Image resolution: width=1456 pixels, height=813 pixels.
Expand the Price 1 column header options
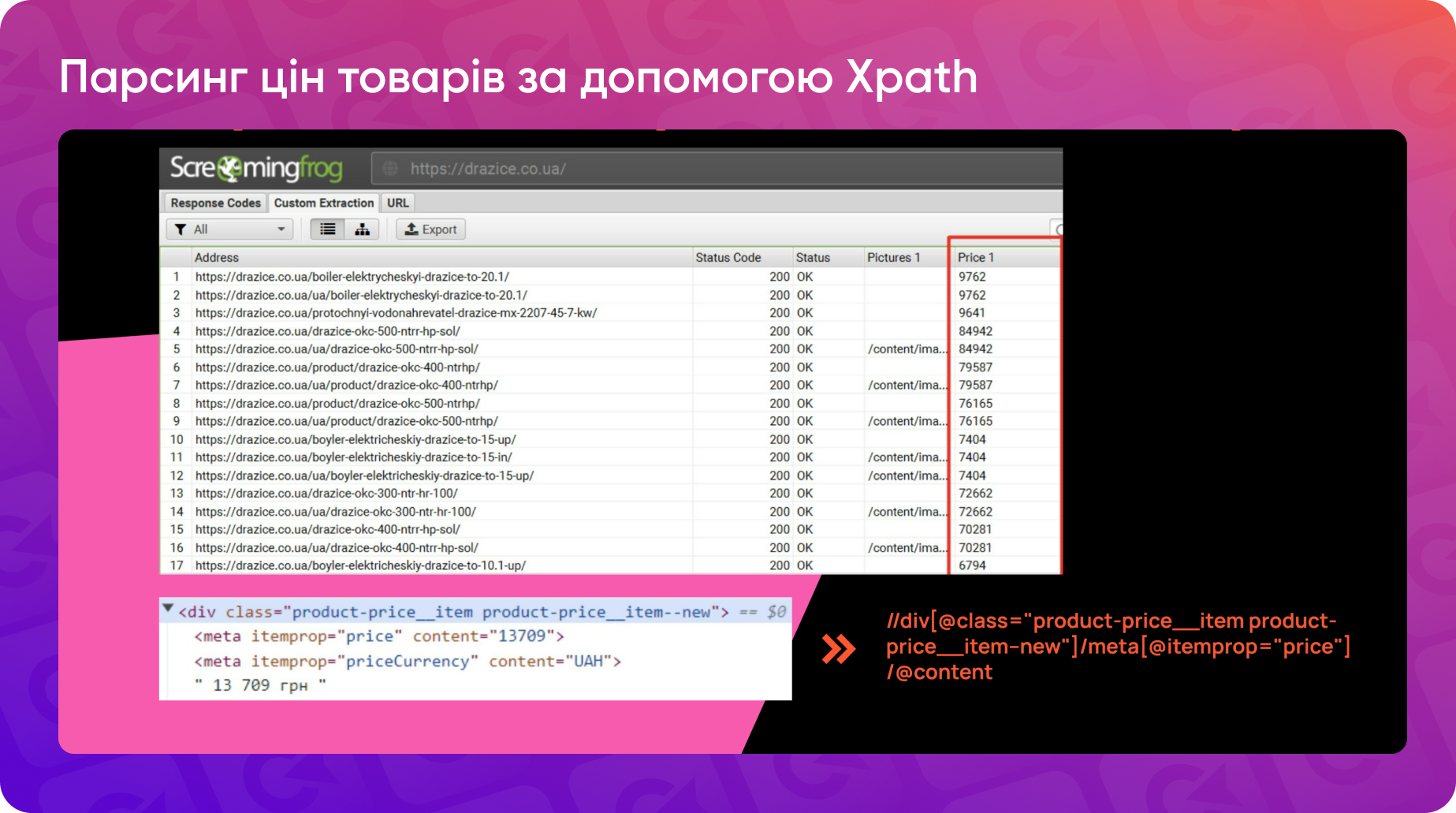click(x=976, y=257)
